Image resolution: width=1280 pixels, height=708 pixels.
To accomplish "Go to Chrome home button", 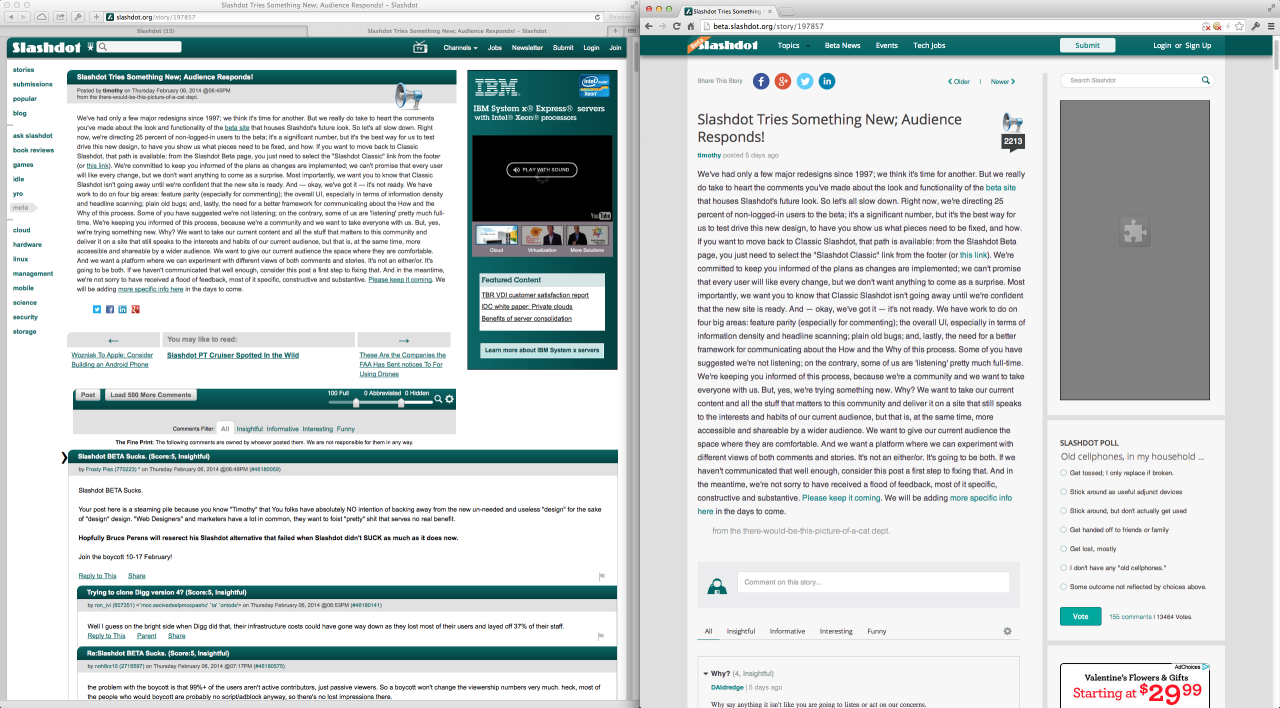I will click(690, 26).
